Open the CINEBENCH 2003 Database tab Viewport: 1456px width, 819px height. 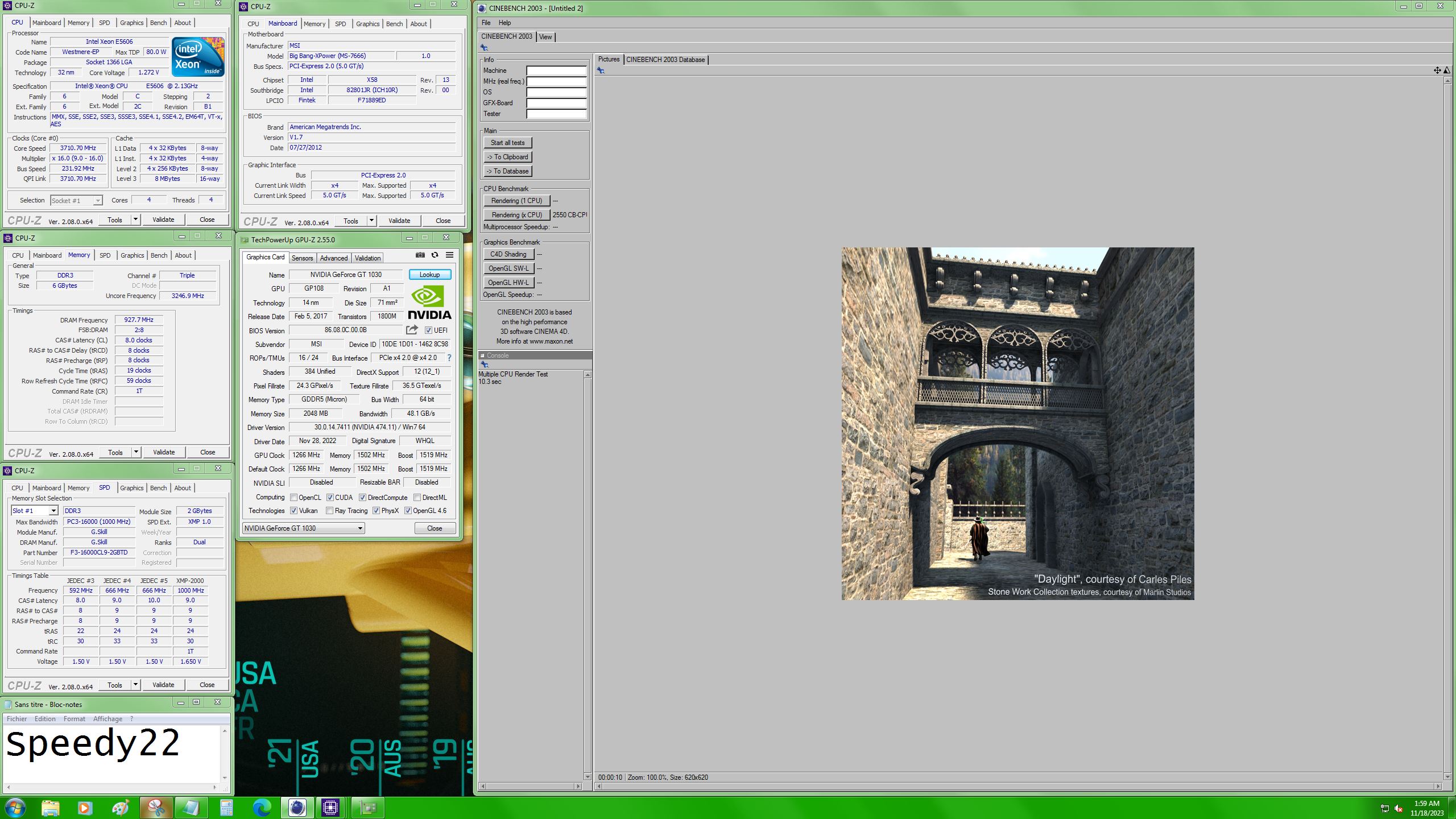click(665, 60)
